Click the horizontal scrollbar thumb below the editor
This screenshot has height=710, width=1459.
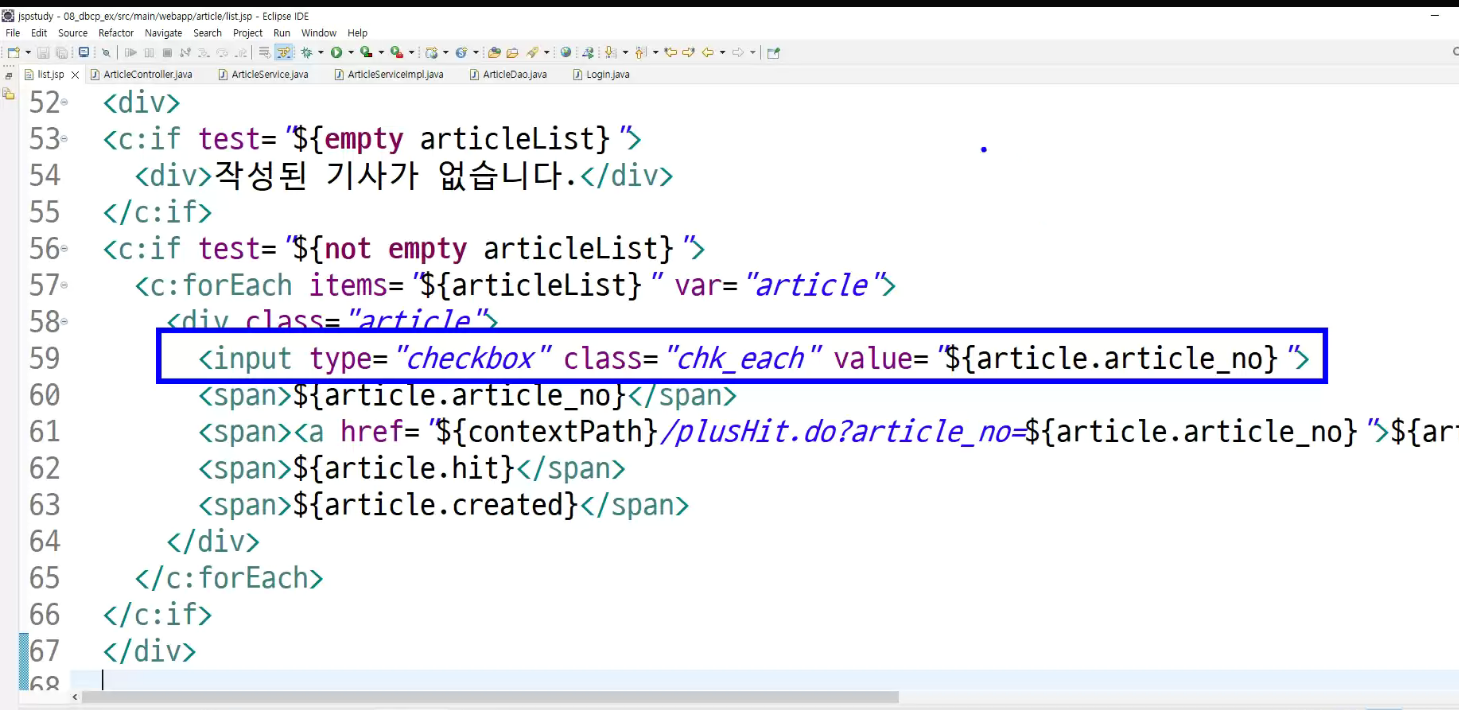point(490,697)
